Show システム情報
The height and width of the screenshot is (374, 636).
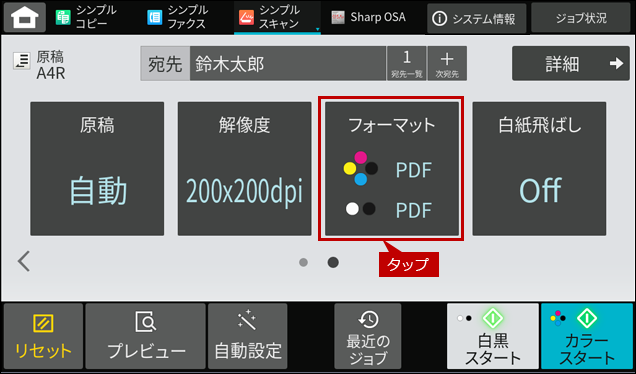pos(476,18)
